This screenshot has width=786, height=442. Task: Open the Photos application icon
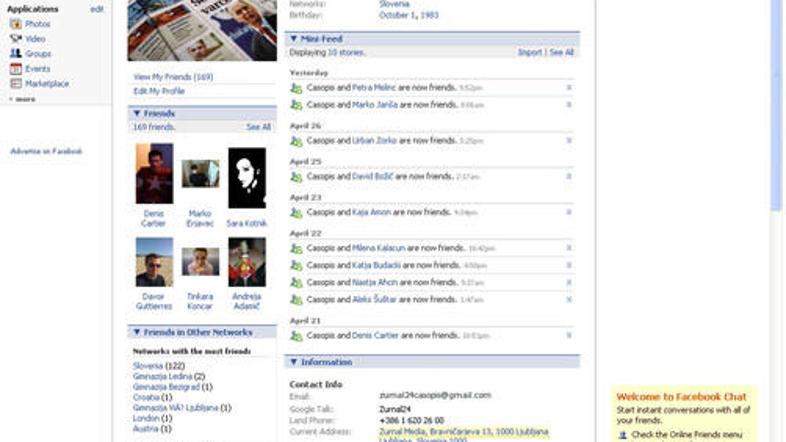(x=16, y=24)
